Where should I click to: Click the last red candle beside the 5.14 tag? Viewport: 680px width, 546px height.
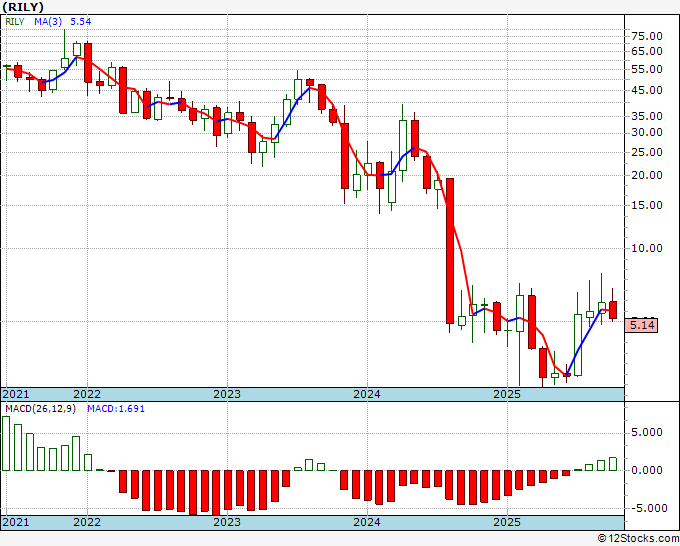pos(613,310)
